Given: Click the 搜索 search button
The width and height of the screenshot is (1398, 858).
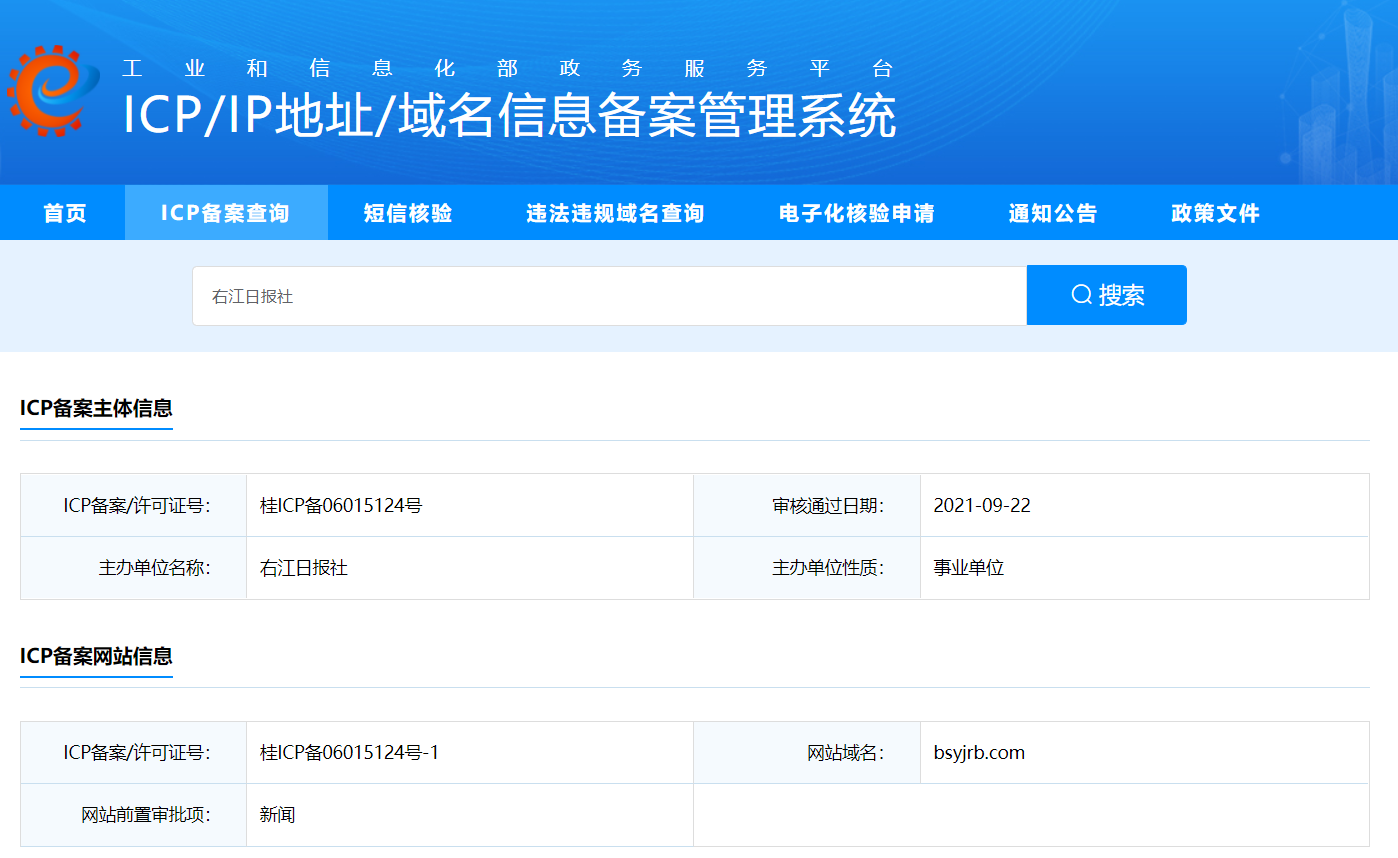Looking at the screenshot, I should click(x=1107, y=295).
